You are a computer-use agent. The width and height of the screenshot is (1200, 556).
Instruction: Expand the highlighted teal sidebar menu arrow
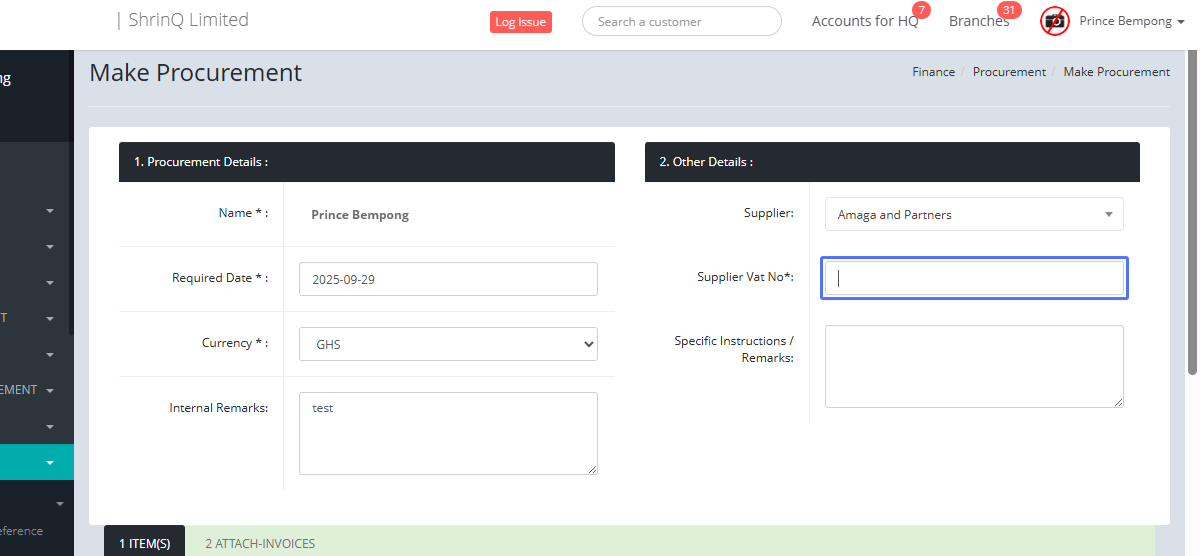pos(50,463)
